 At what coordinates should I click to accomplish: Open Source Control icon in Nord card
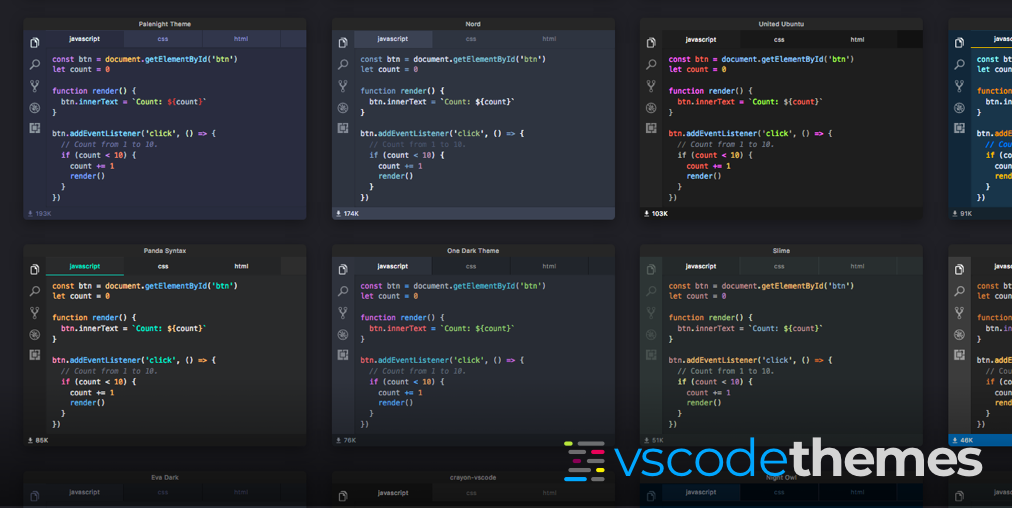[x=343, y=85]
